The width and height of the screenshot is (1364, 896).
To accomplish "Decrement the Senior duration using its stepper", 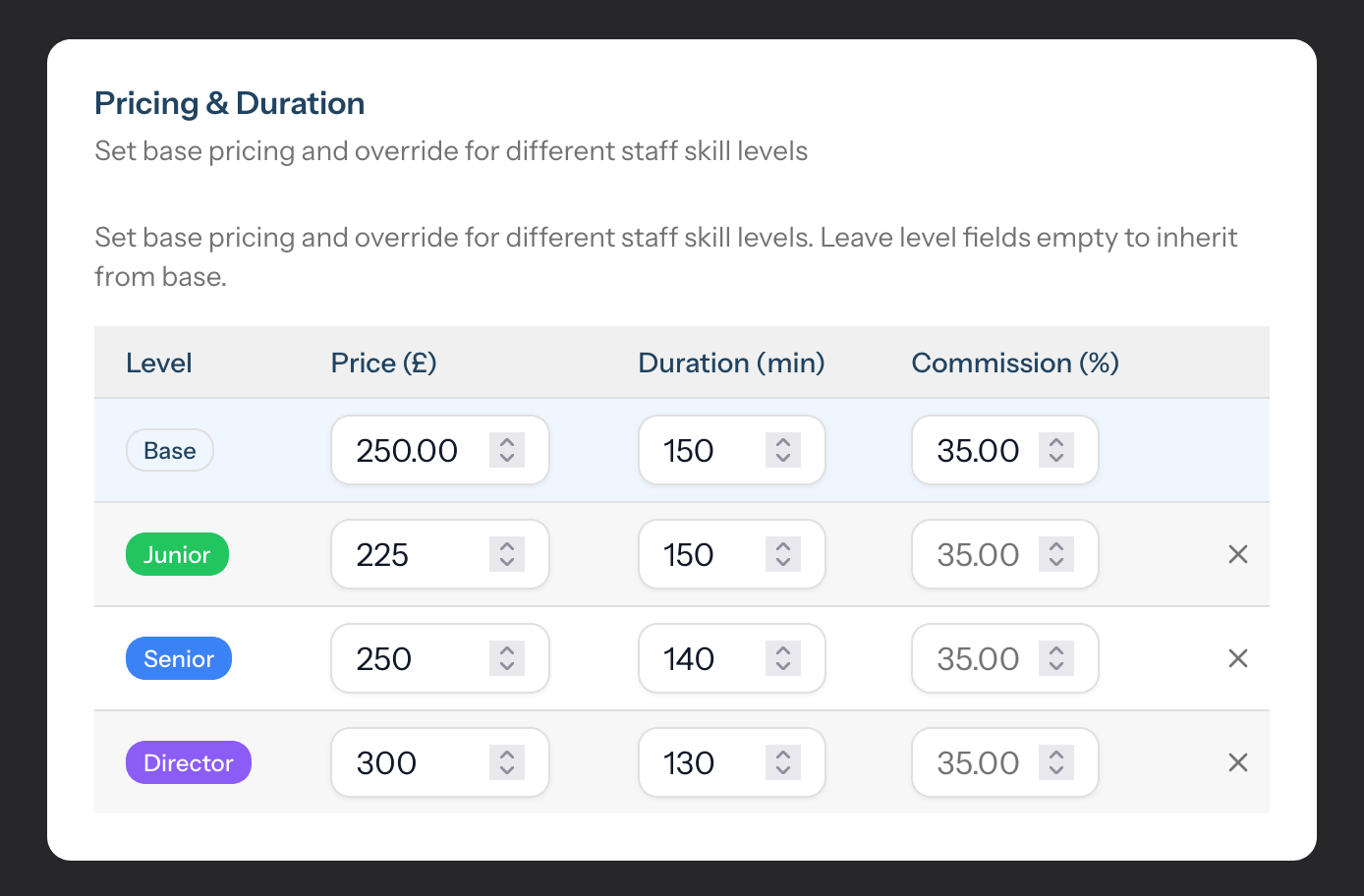I will [783, 666].
